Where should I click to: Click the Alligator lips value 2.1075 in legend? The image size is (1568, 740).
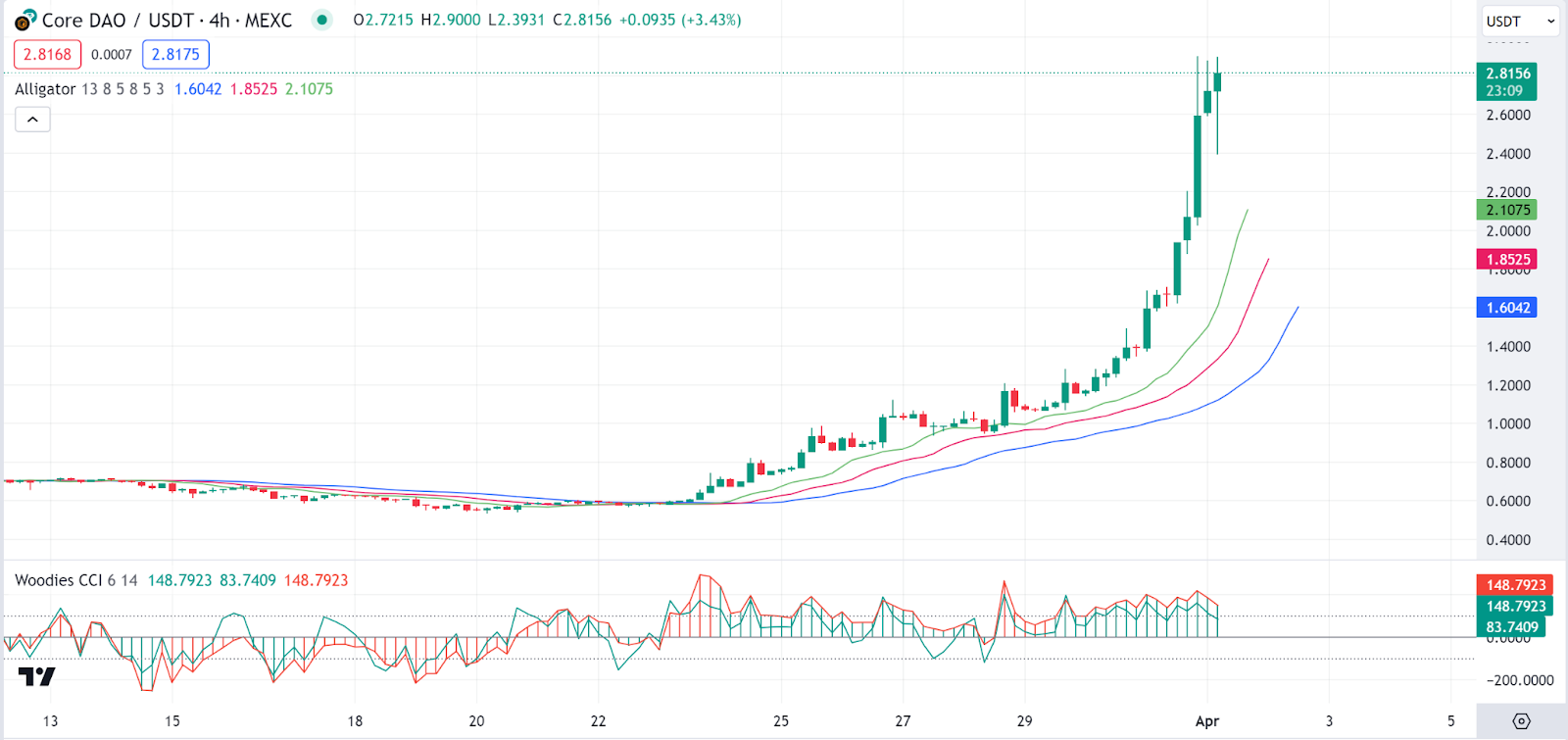pos(309,89)
